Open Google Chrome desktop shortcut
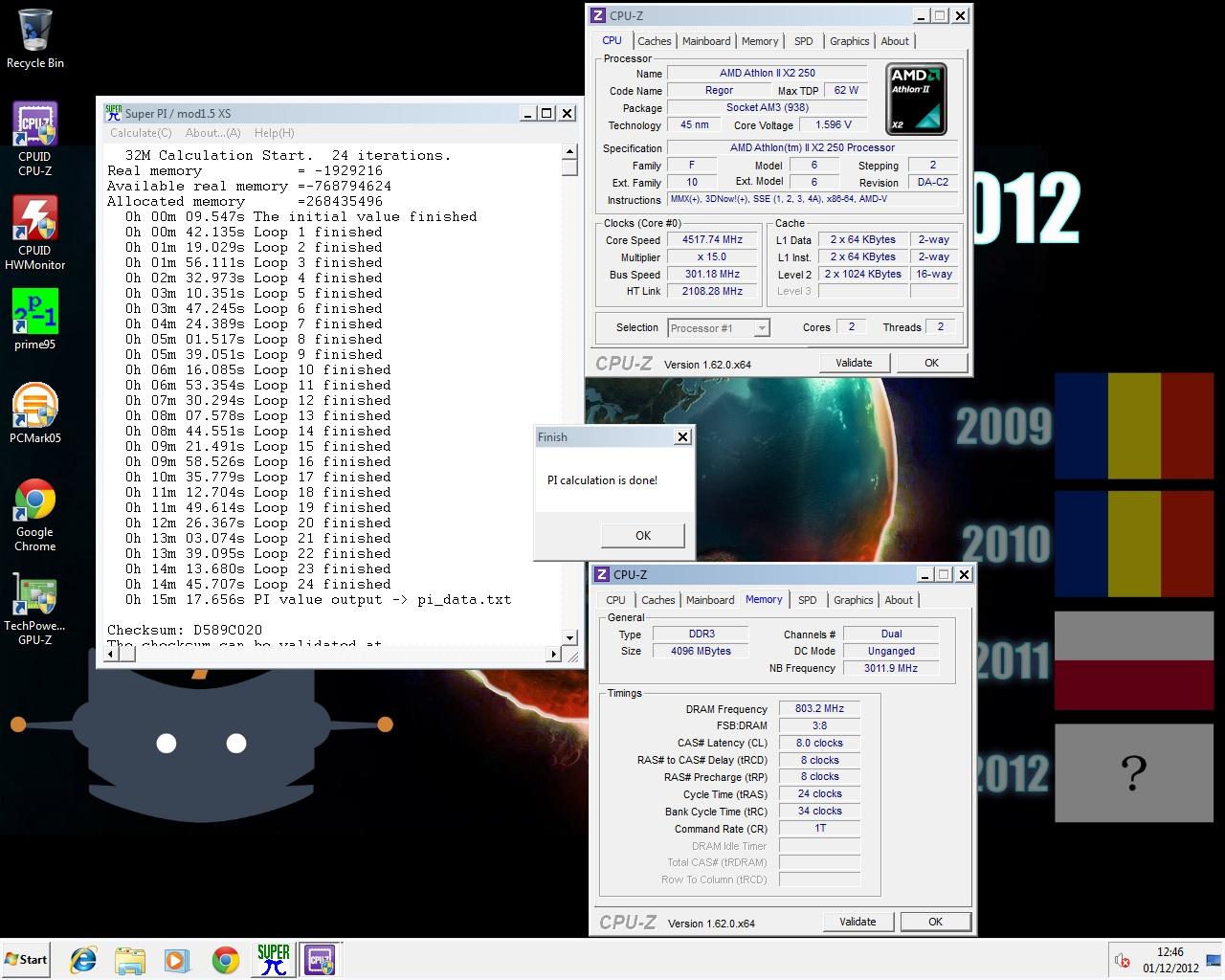This screenshot has height=980, width=1225. pos(34,515)
